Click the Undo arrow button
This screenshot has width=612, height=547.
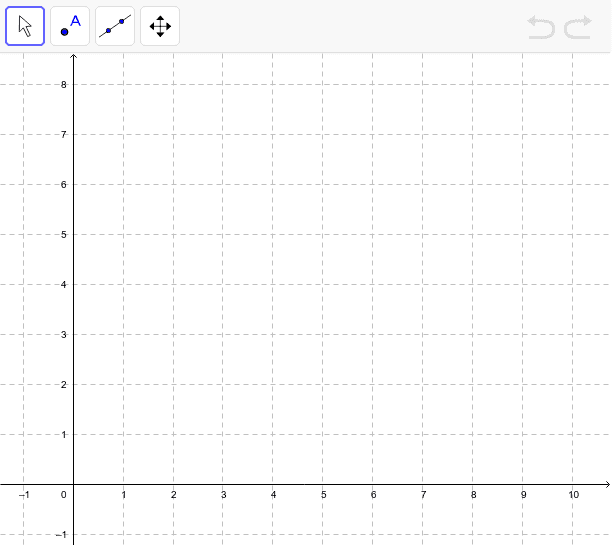(541, 27)
